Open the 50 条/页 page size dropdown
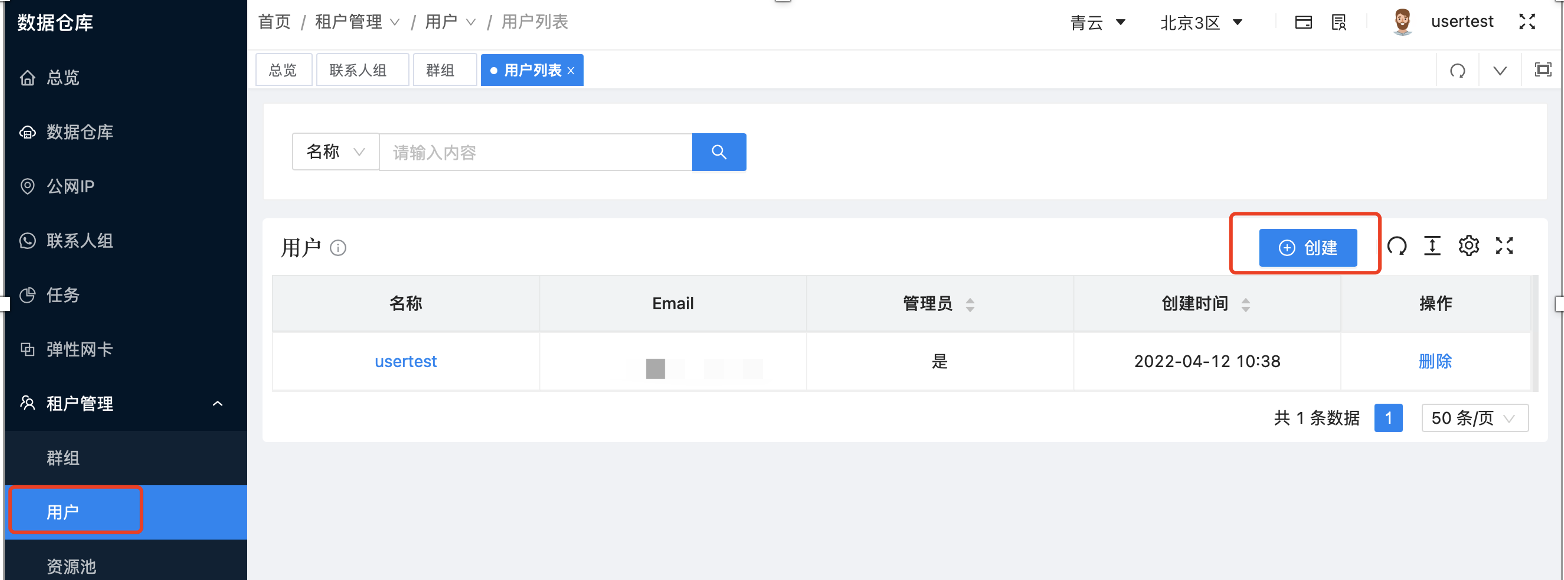 tap(1474, 417)
